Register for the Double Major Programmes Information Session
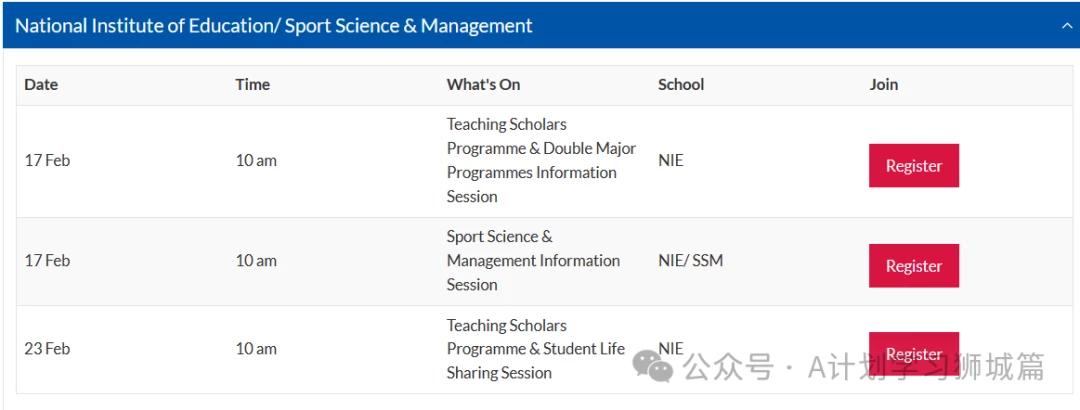 pyautogui.click(x=913, y=165)
